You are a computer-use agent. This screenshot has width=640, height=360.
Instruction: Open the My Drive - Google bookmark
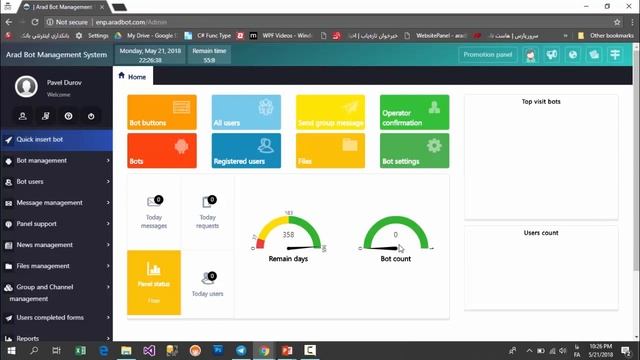145,36
